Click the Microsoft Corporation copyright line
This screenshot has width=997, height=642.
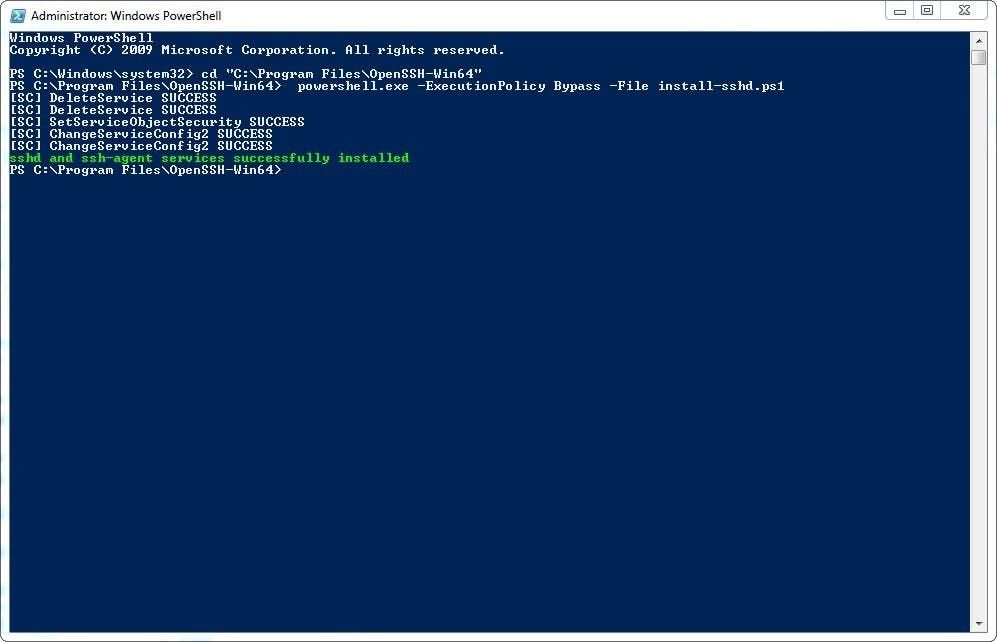[x=255, y=49]
